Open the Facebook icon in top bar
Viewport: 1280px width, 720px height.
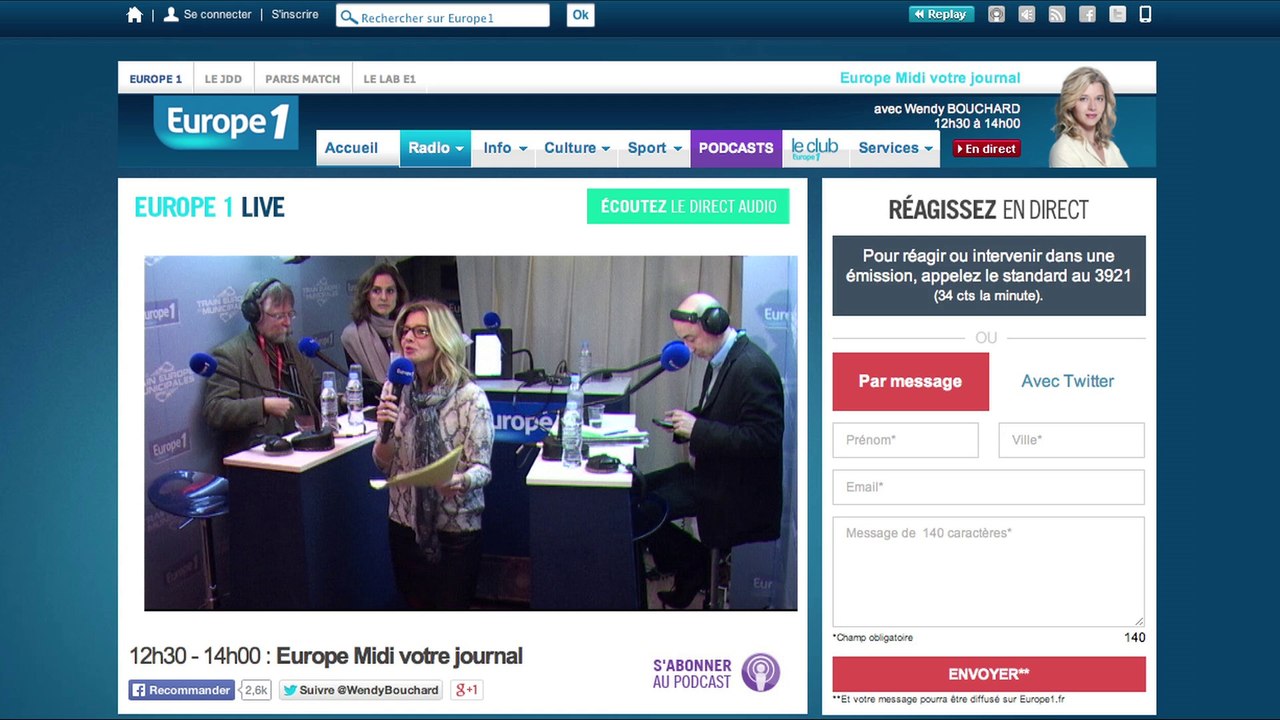click(x=1087, y=14)
